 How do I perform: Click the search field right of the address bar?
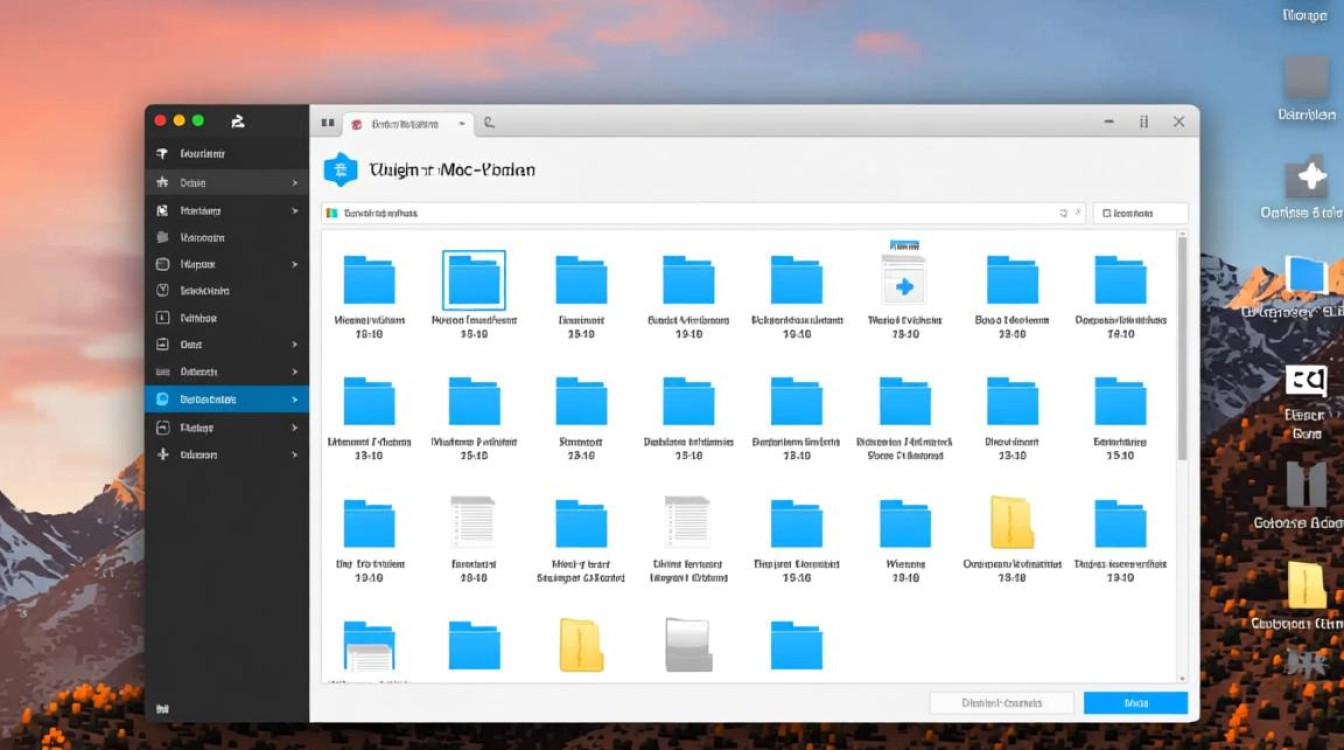[x=1140, y=213]
